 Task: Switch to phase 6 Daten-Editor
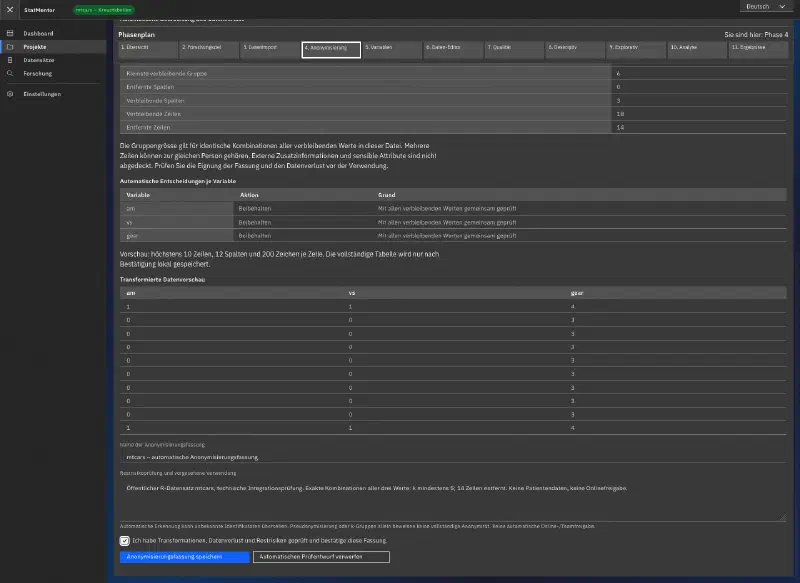pos(453,49)
